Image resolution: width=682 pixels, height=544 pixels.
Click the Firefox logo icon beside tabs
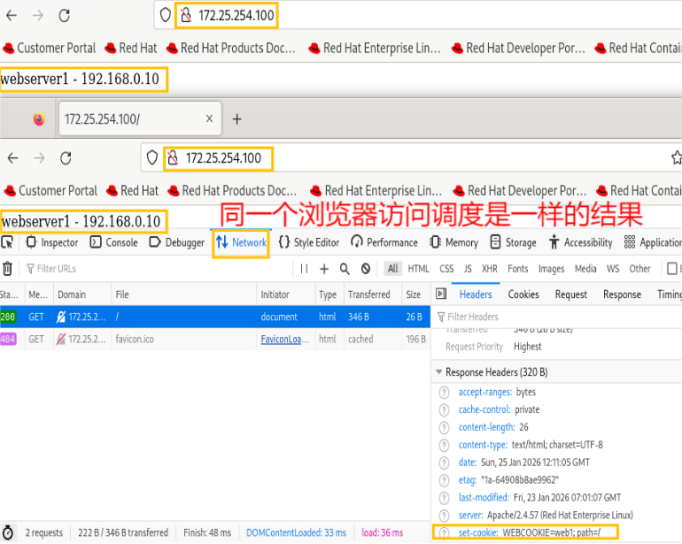(39, 119)
